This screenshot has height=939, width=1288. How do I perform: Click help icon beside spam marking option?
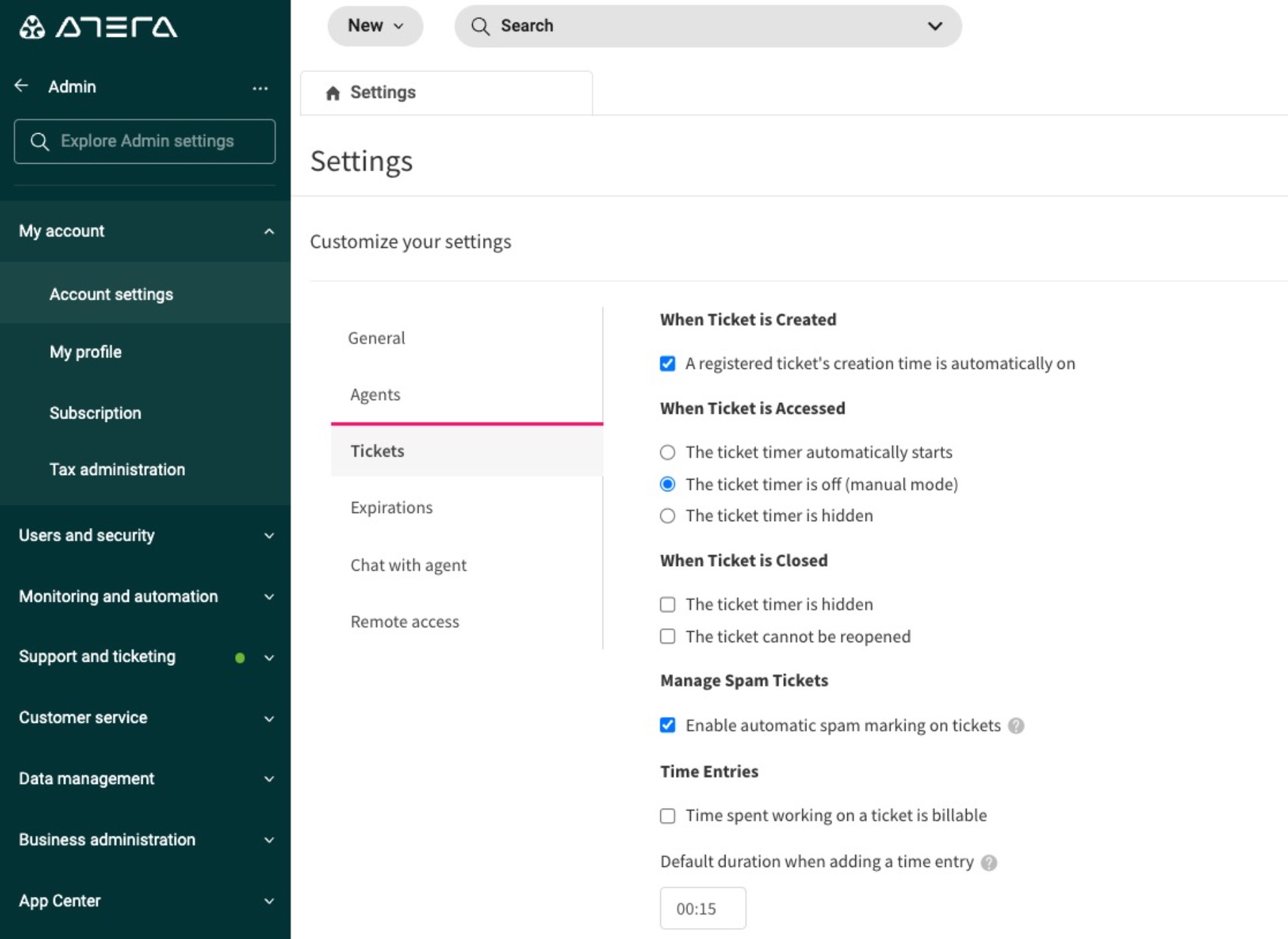[x=1016, y=726]
